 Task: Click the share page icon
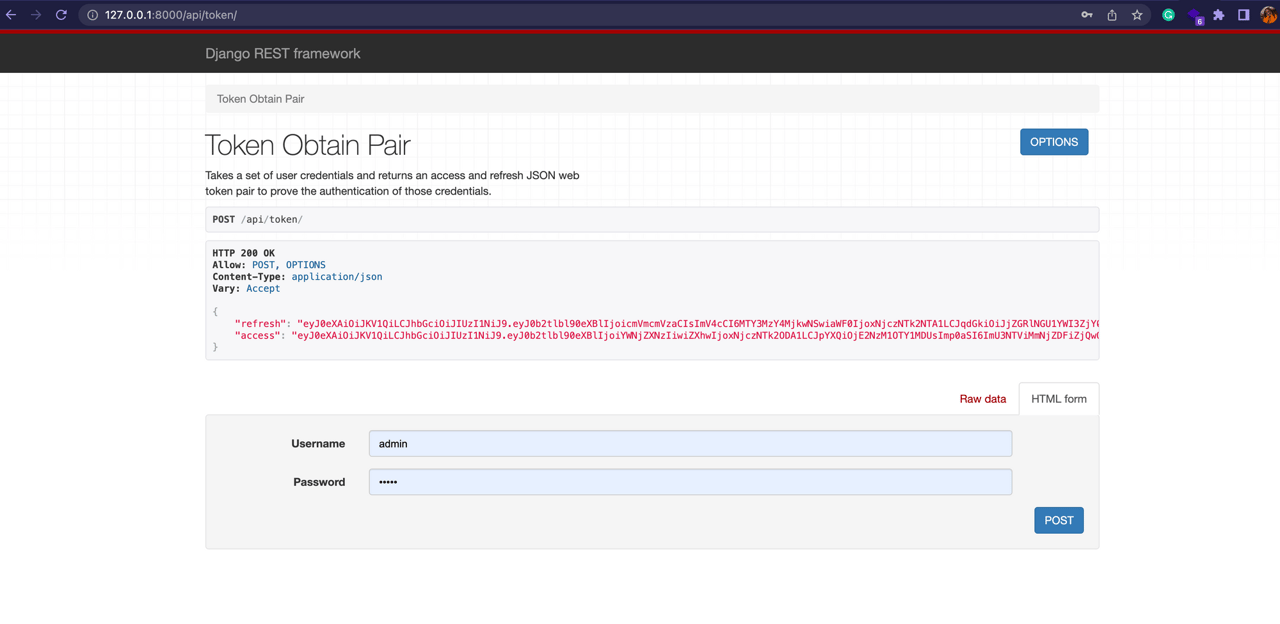point(1112,15)
